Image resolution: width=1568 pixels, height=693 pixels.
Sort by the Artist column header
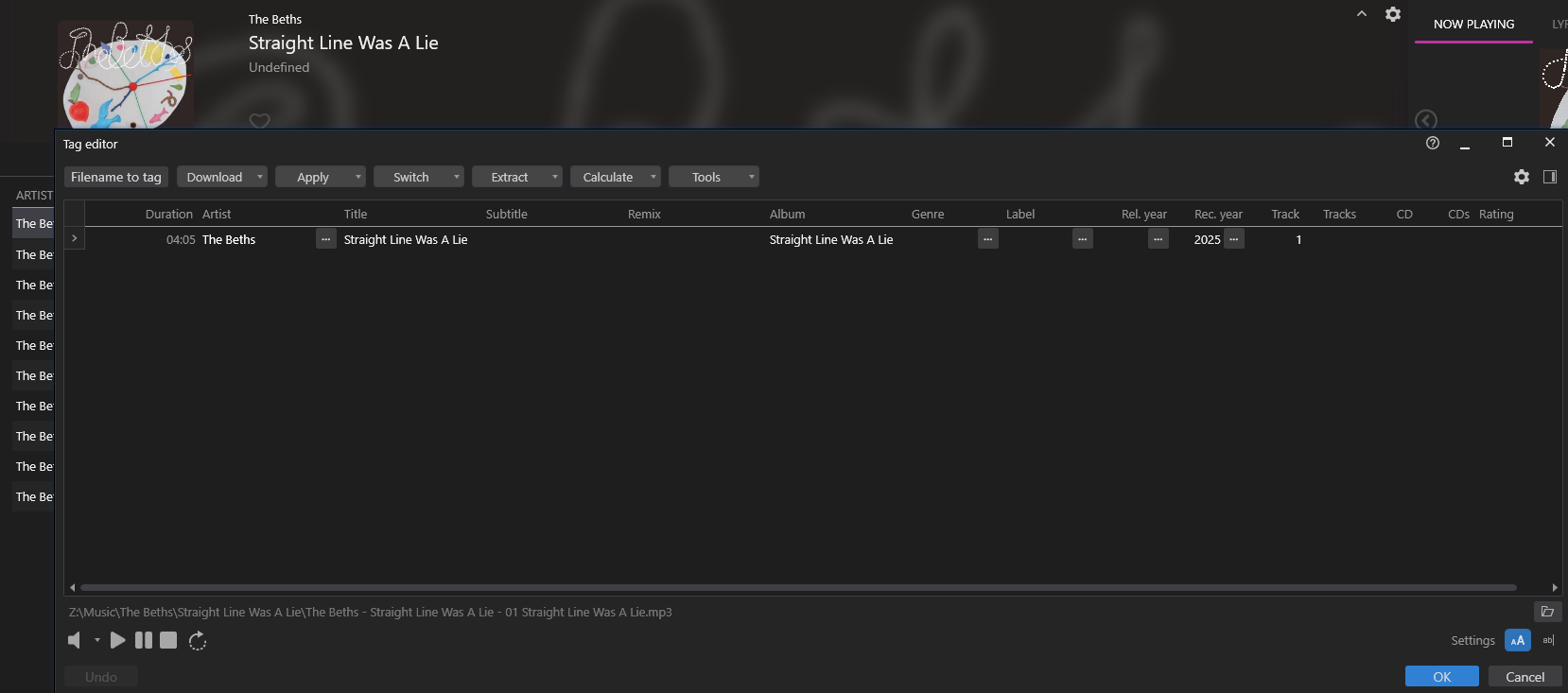(x=217, y=214)
